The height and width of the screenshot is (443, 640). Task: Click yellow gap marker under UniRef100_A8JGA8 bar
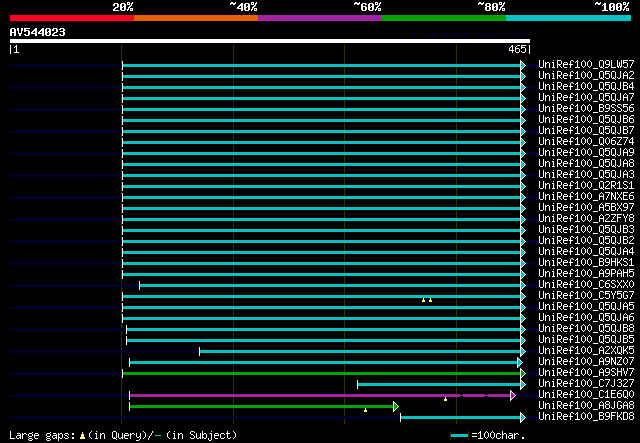[x=365, y=410]
